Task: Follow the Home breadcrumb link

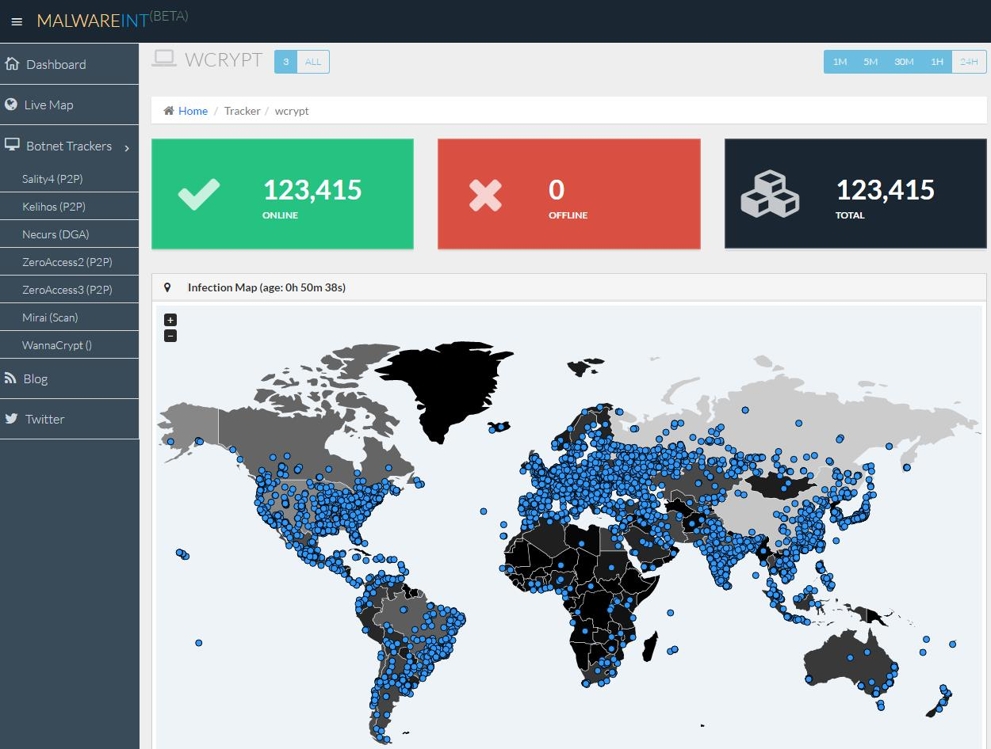Action: (193, 111)
